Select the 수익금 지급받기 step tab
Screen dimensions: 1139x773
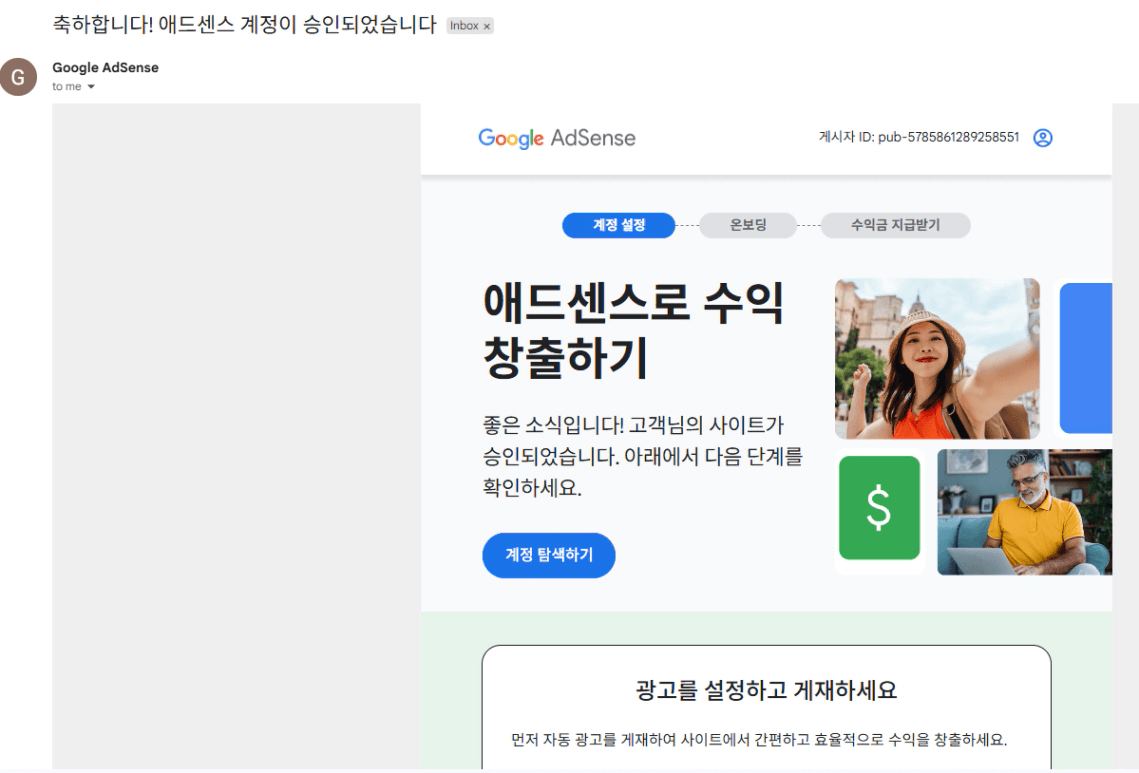(x=895, y=225)
